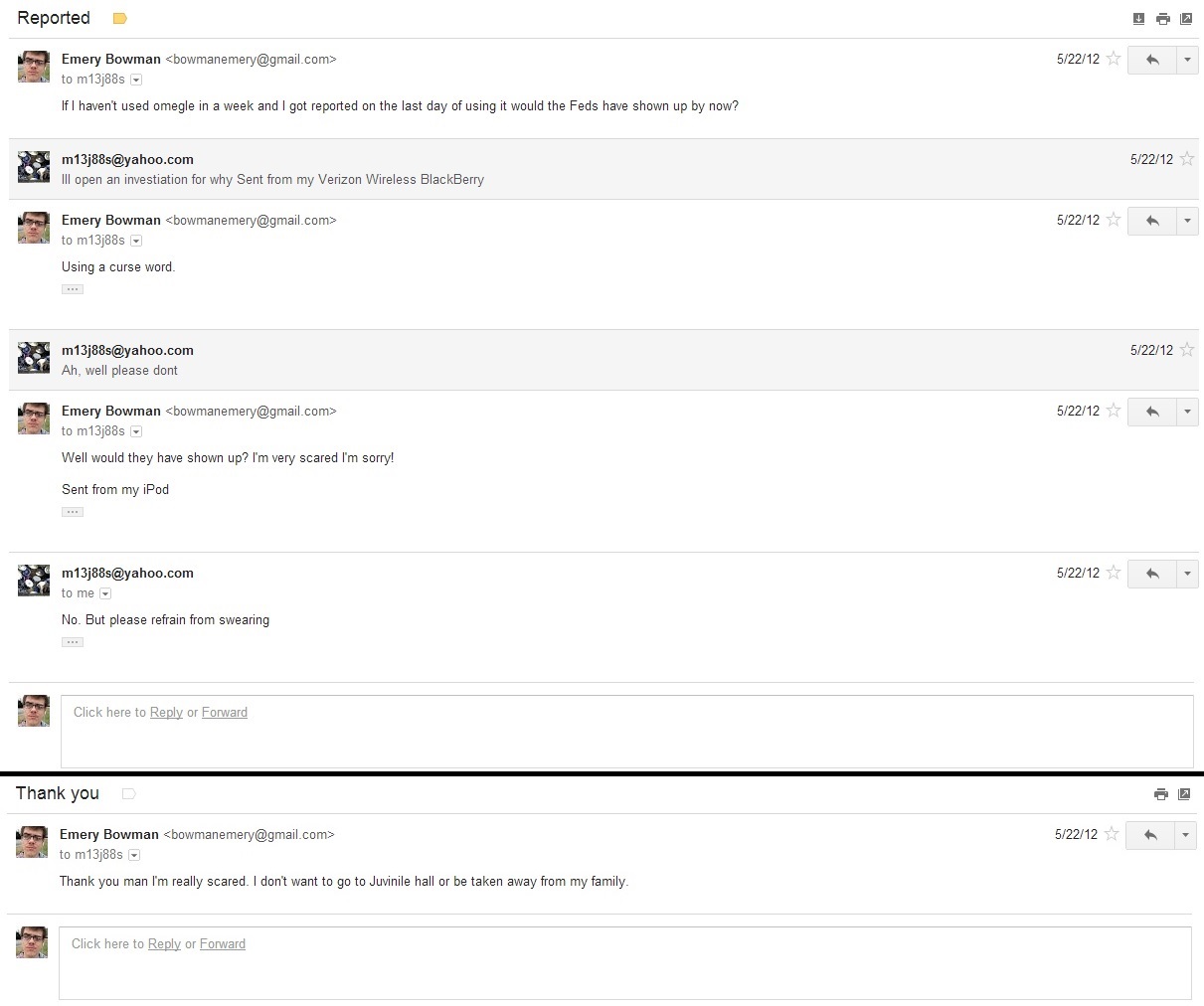This screenshot has width=1204, height=1006.
Task: Open More dropdown on first Feds message
Action: (1187, 60)
